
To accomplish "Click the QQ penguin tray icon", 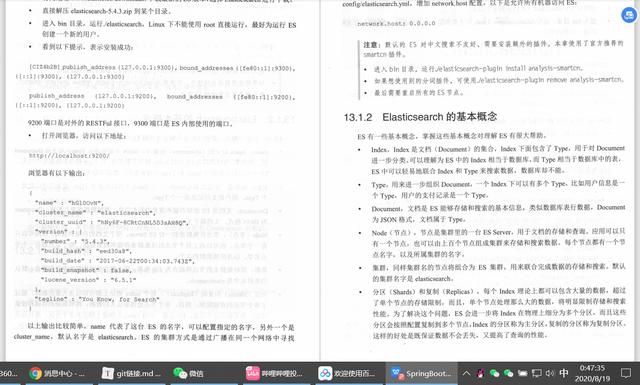I will coord(480,373).
